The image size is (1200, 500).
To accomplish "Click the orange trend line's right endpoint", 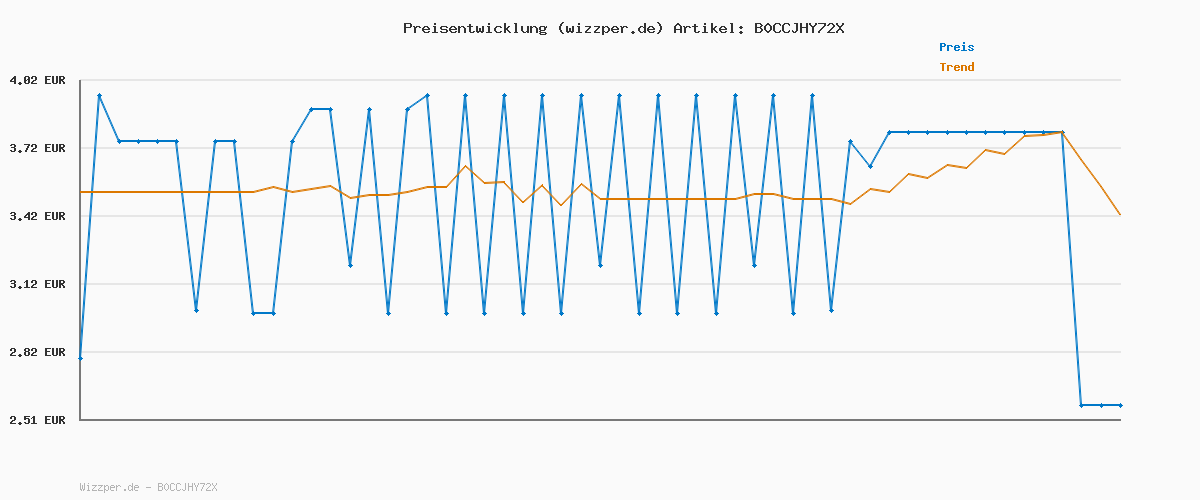I will click(1120, 215).
